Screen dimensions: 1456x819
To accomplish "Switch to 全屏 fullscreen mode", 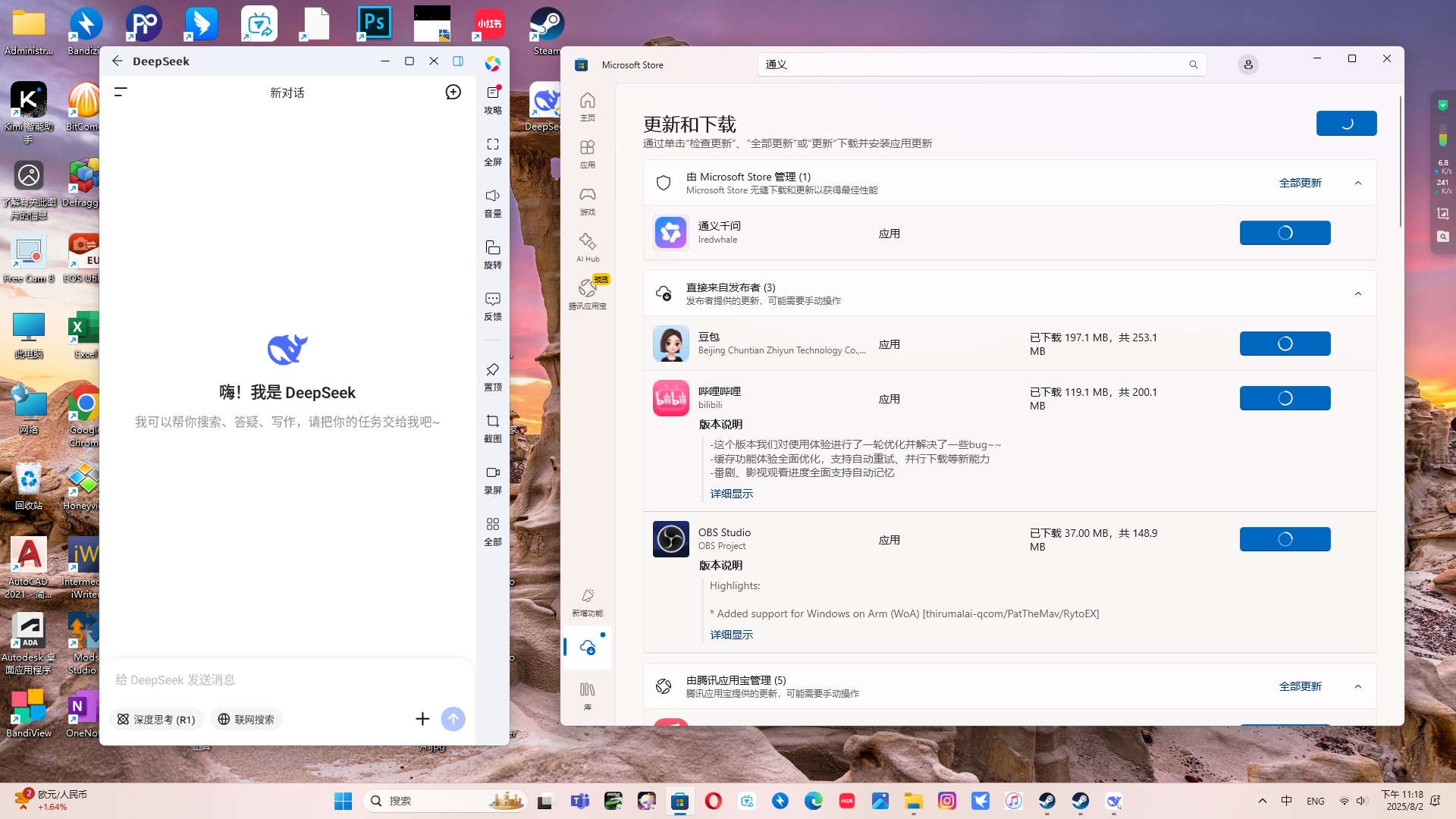I will tap(493, 151).
